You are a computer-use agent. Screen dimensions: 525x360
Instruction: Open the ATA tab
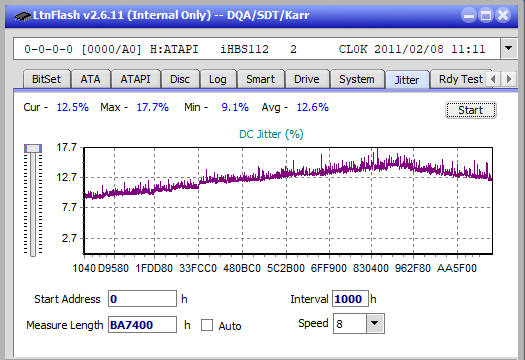[90, 79]
